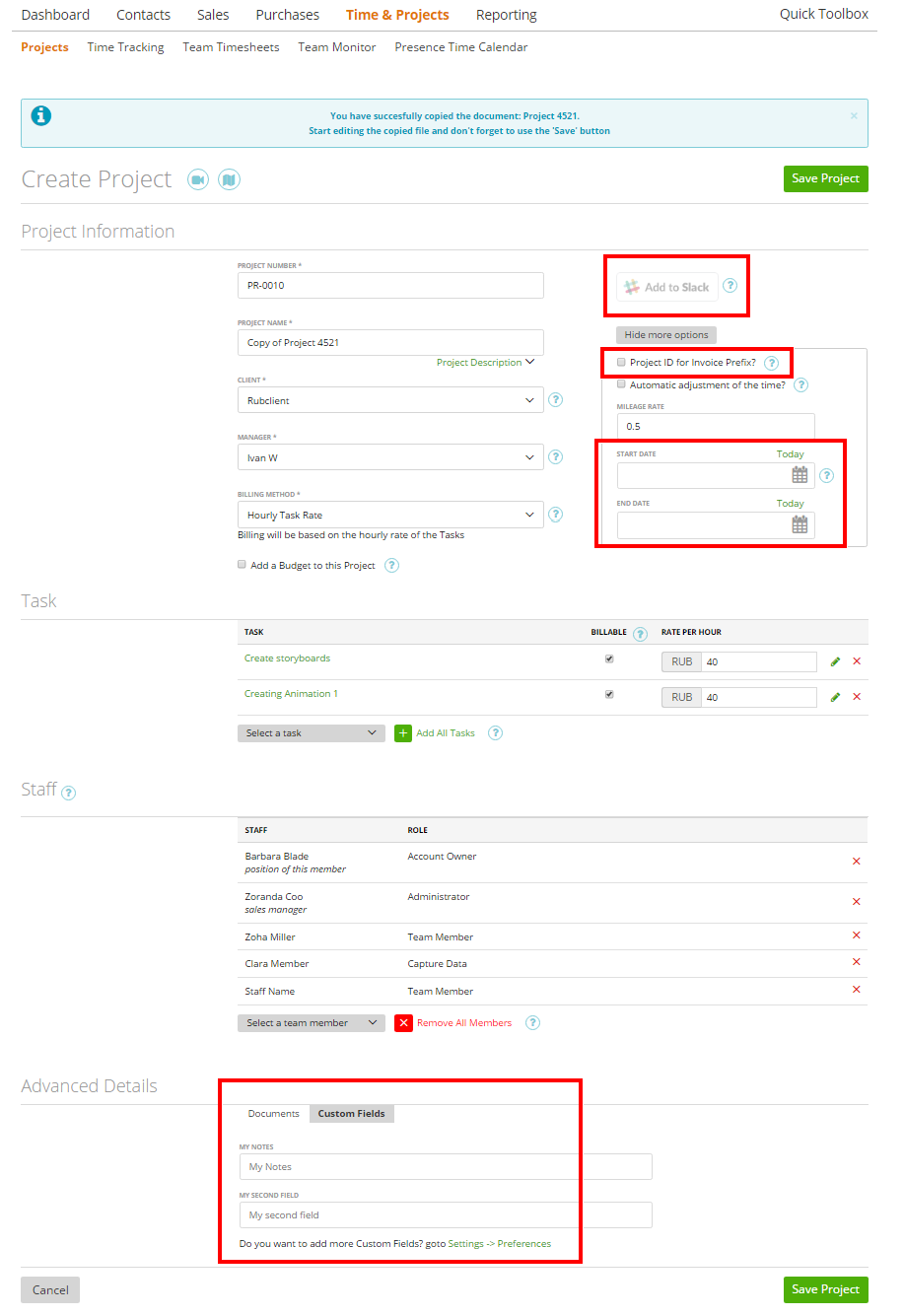Enable Automatic adjustment of the time checkbox
This screenshot has height=1316, width=904.
pyautogui.click(x=621, y=384)
